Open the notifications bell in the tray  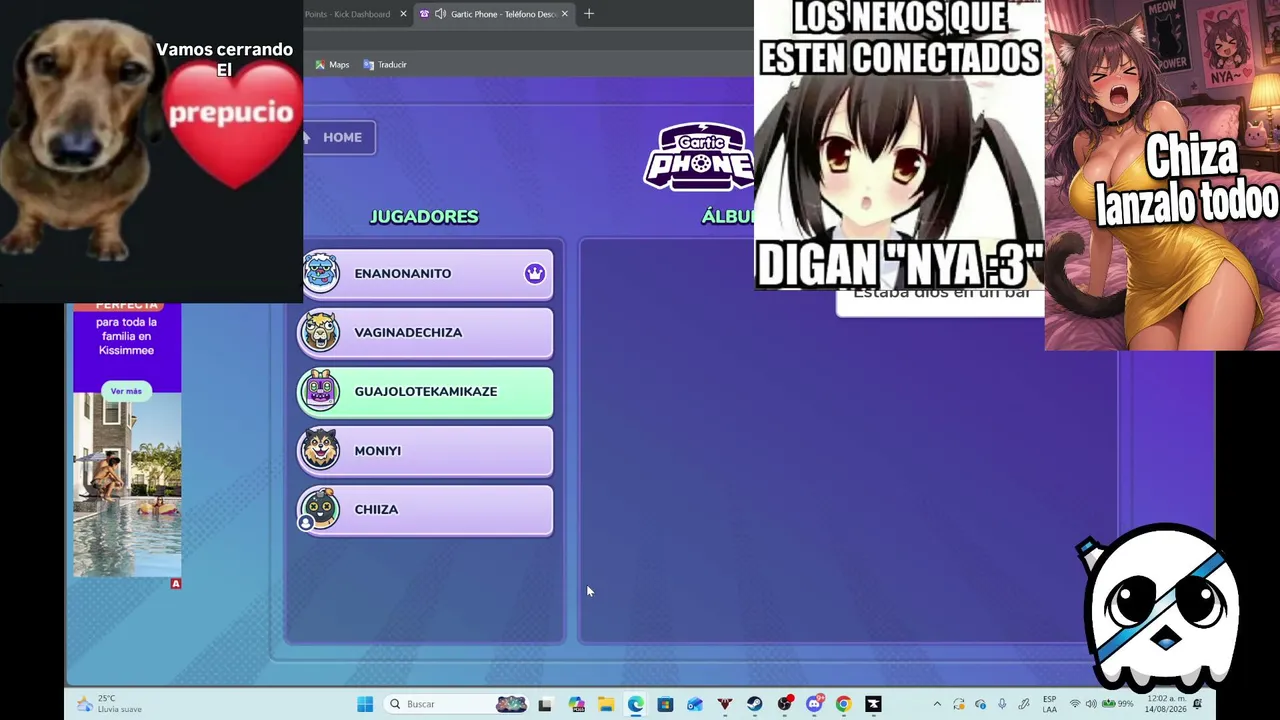[x=1198, y=704]
